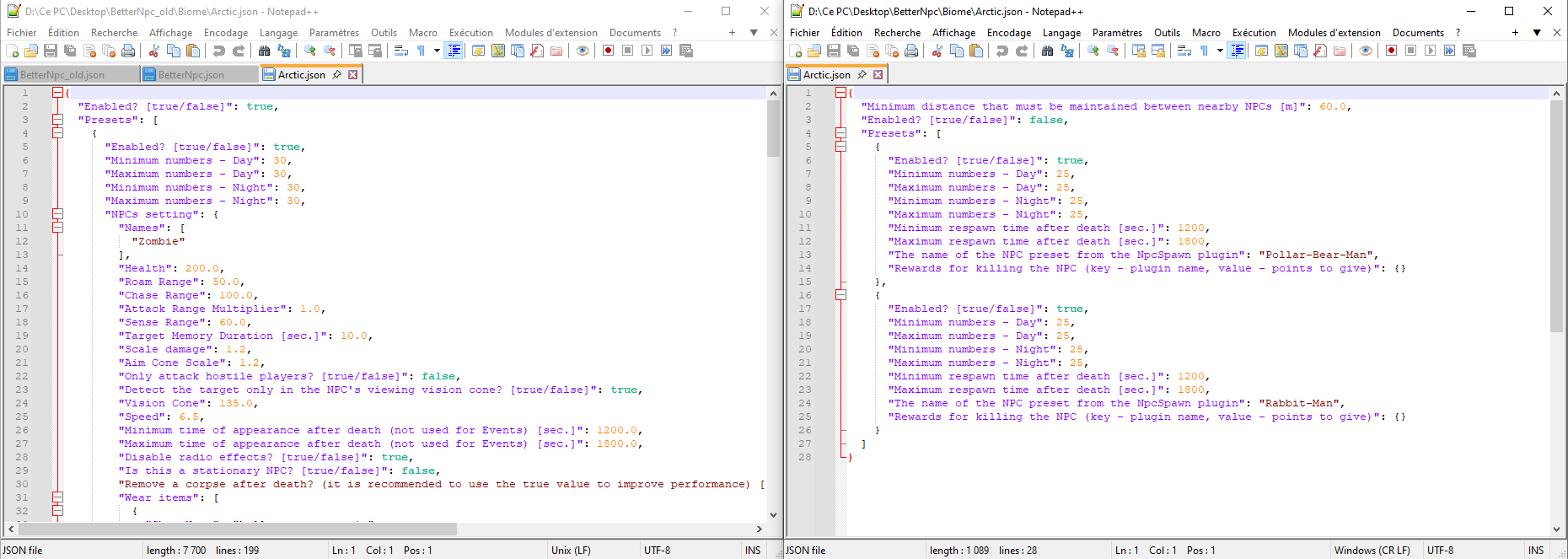Toggle indent guide button in right window toolbar
Viewport: 1568px width, 559px height.
click(1237, 51)
